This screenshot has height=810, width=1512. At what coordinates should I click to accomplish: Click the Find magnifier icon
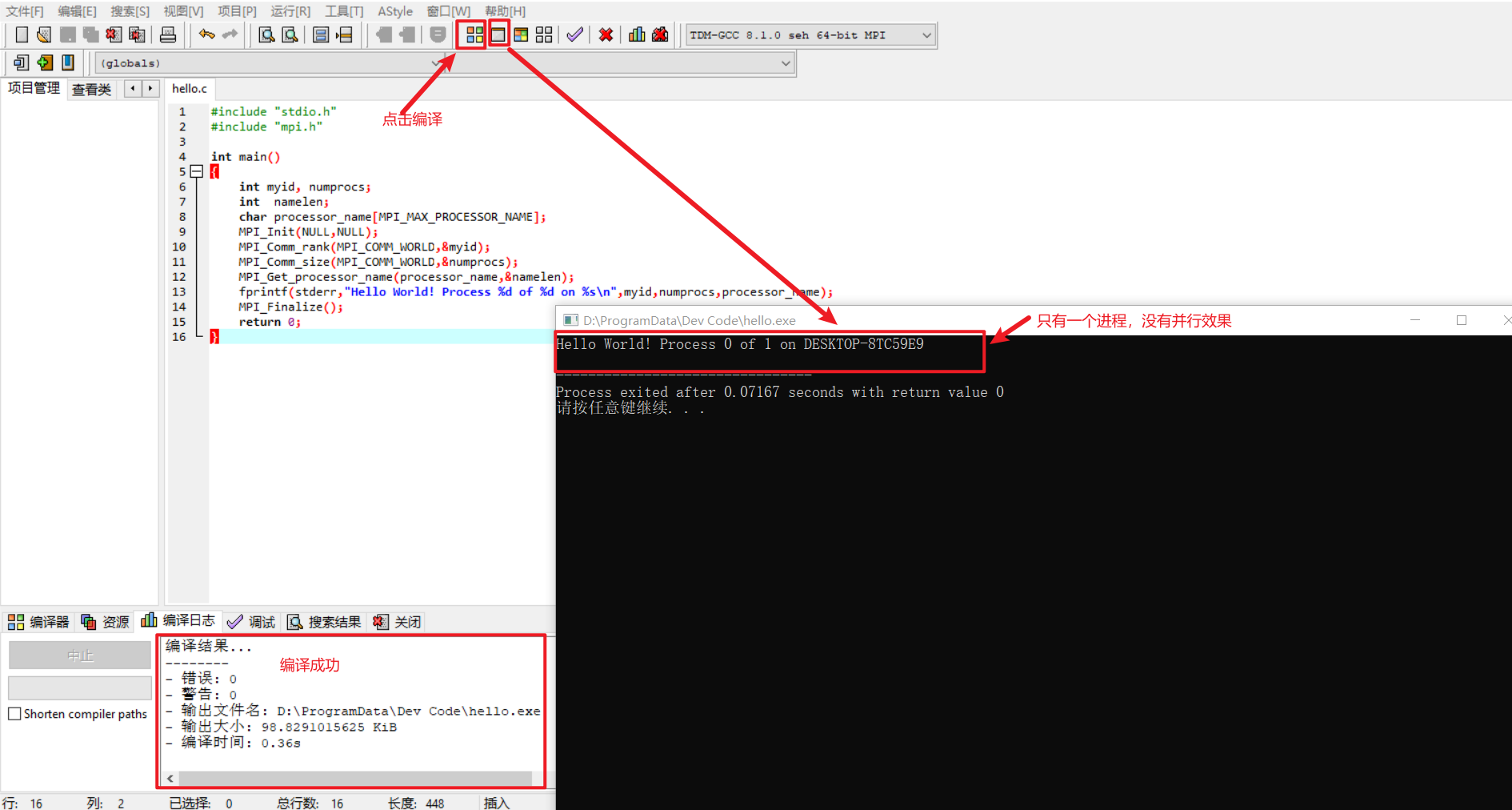pos(266,34)
